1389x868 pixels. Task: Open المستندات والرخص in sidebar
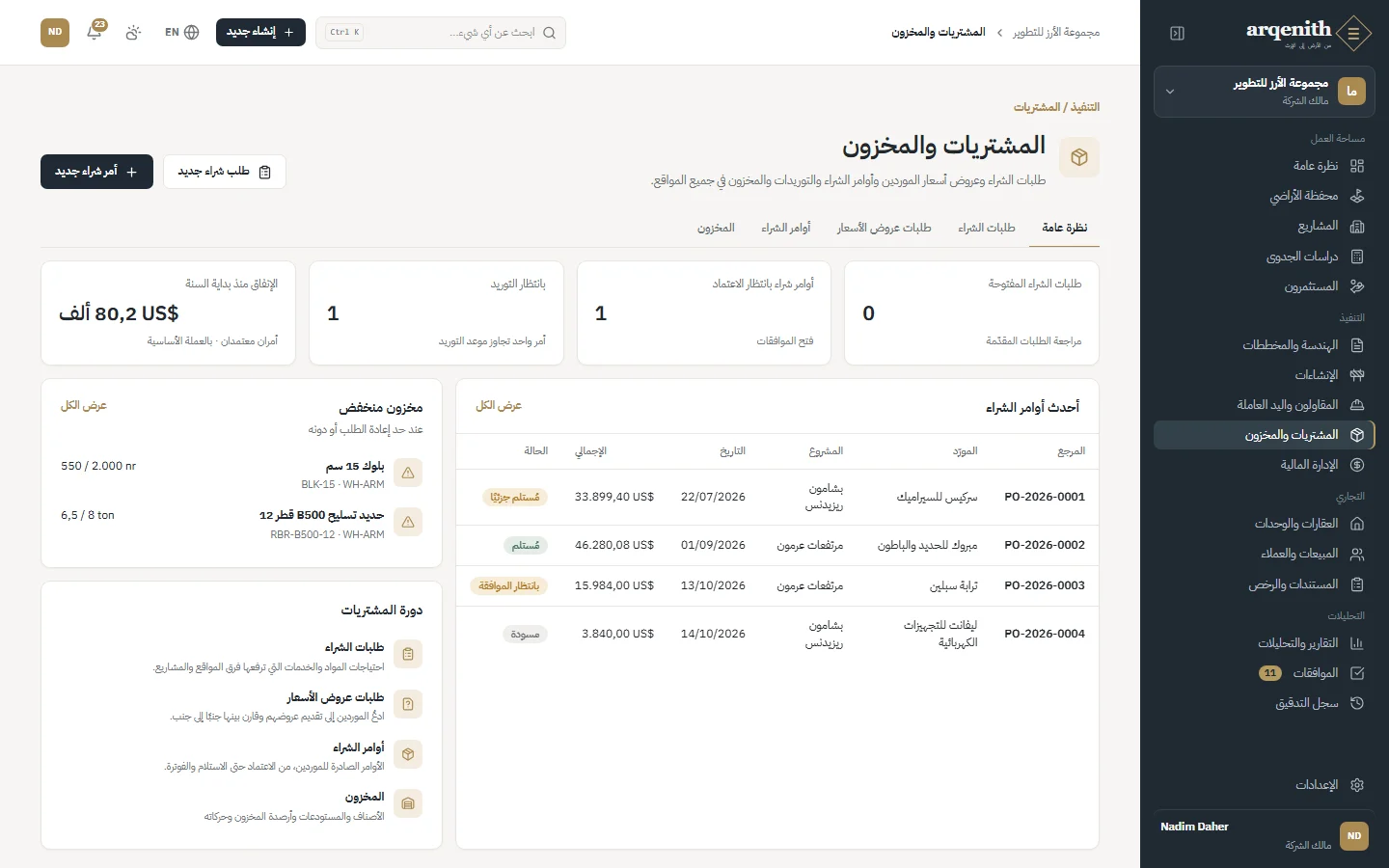(1265, 584)
